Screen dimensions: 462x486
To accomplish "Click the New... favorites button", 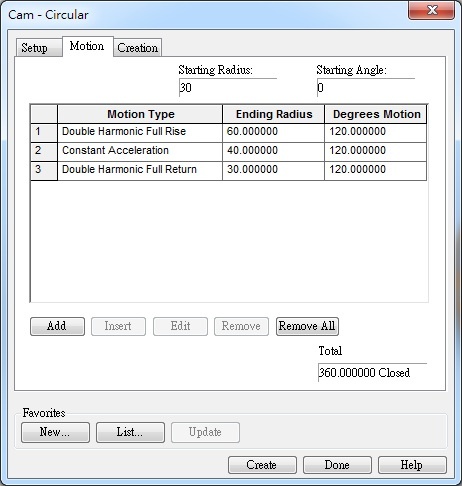I will [55, 432].
